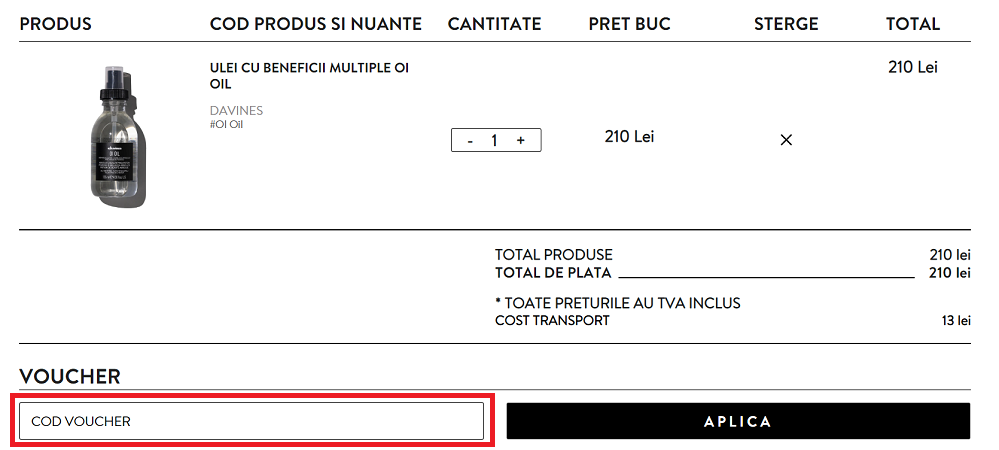Viewport: 999px width, 450px height.
Task: Click the STERGE column header
Action: [786, 24]
